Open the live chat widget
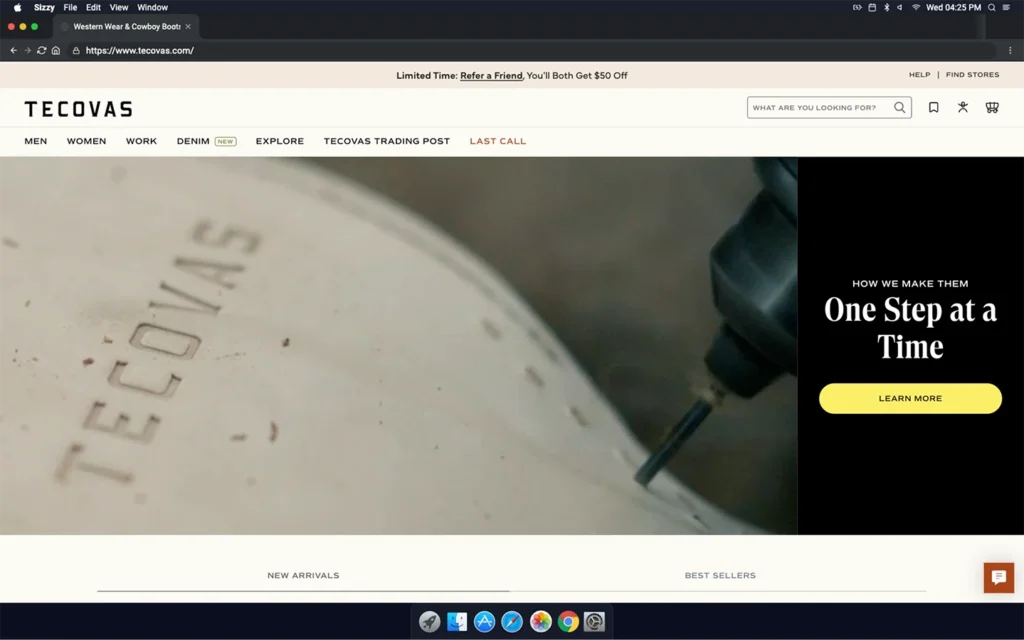 point(998,577)
